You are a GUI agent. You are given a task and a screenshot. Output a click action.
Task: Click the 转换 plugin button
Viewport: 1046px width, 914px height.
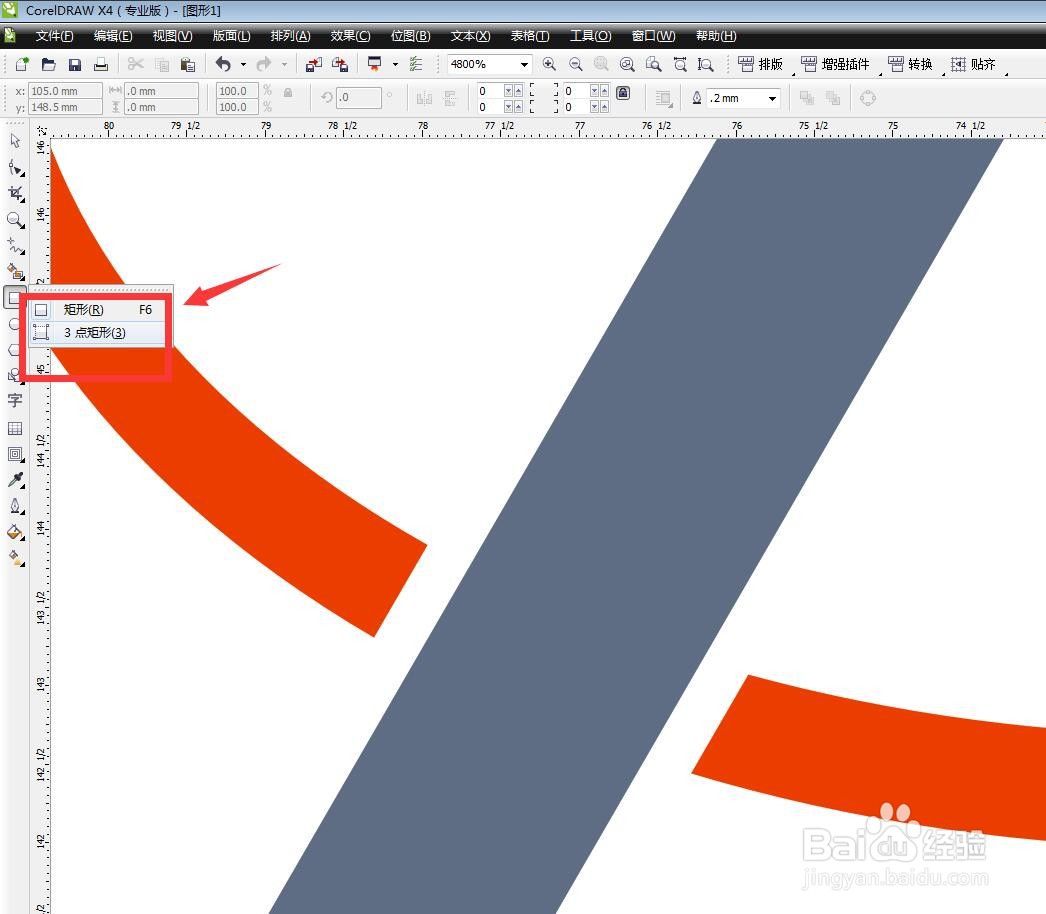point(910,64)
